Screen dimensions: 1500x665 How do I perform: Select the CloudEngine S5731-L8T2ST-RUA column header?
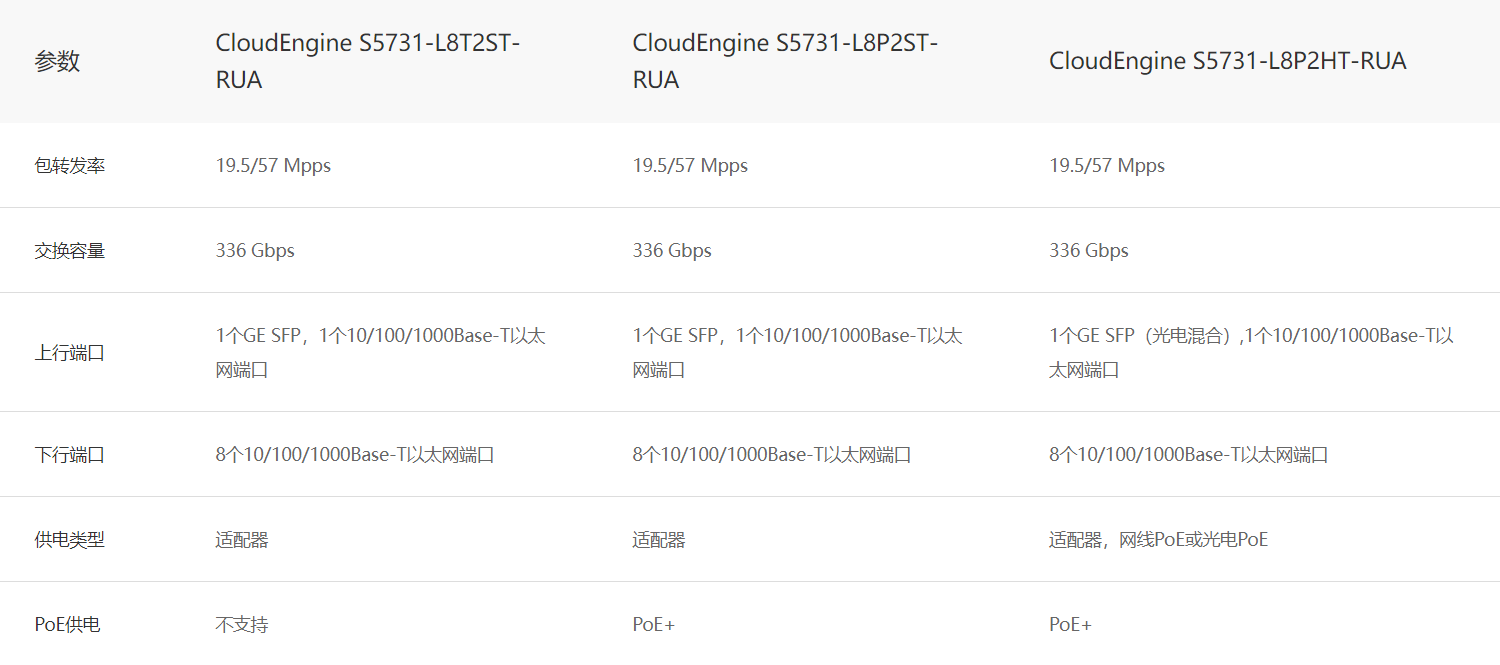[x=367, y=62]
